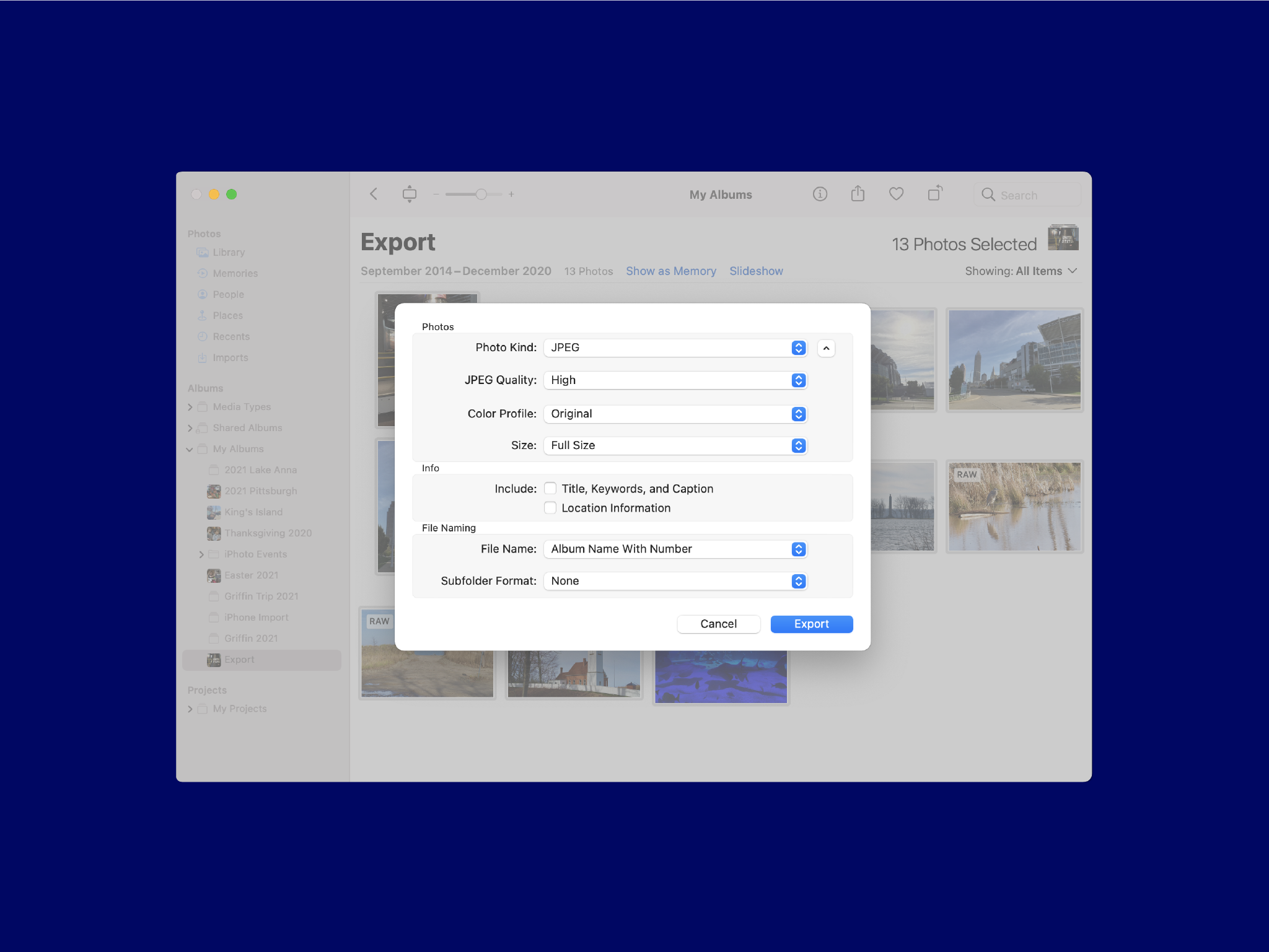Click the back arrow in toolbar
The height and width of the screenshot is (952, 1269).
click(374, 194)
